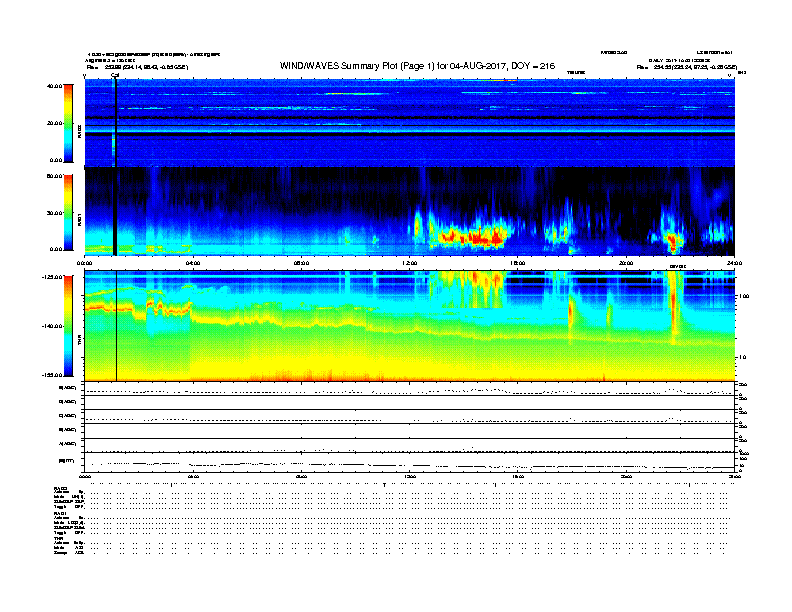Click the TNR heading in bottom status table

[58, 538]
